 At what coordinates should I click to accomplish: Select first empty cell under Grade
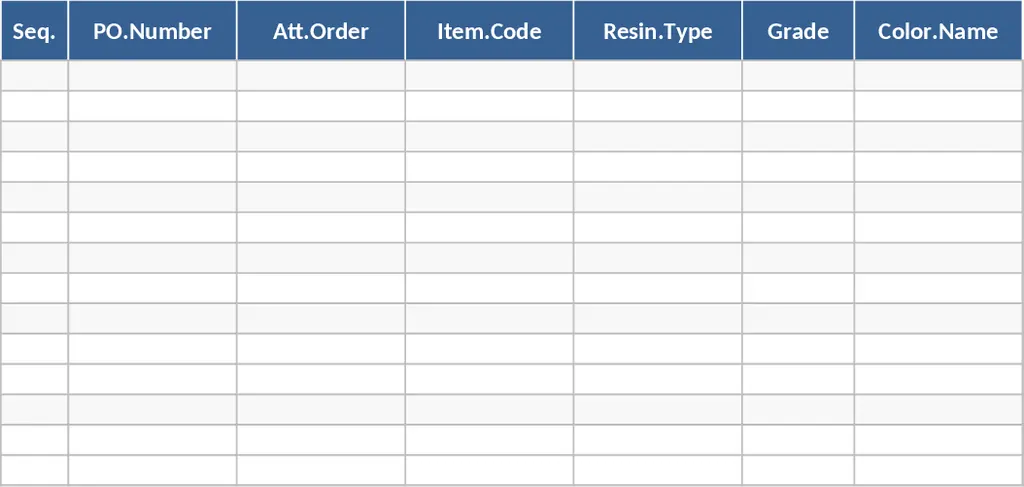(798, 76)
